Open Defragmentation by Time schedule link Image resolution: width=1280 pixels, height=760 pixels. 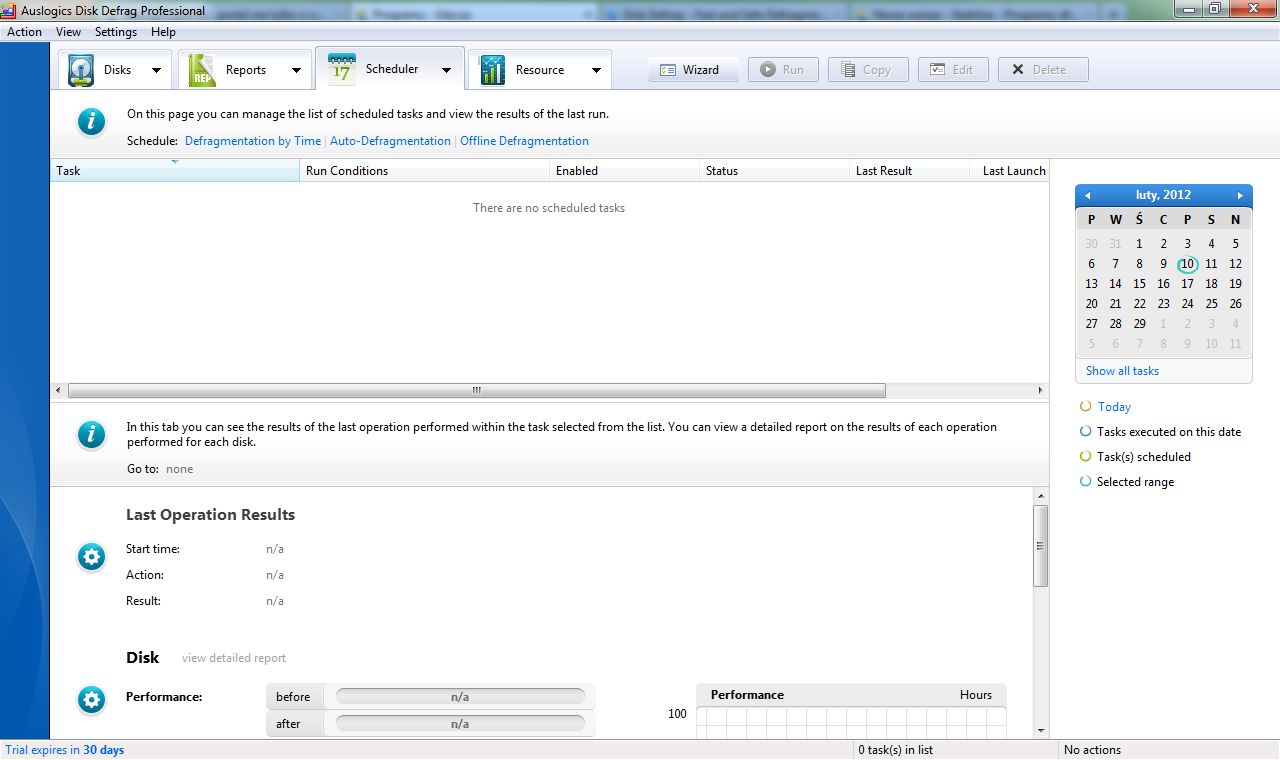pyautogui.click(x=253, y=141)
